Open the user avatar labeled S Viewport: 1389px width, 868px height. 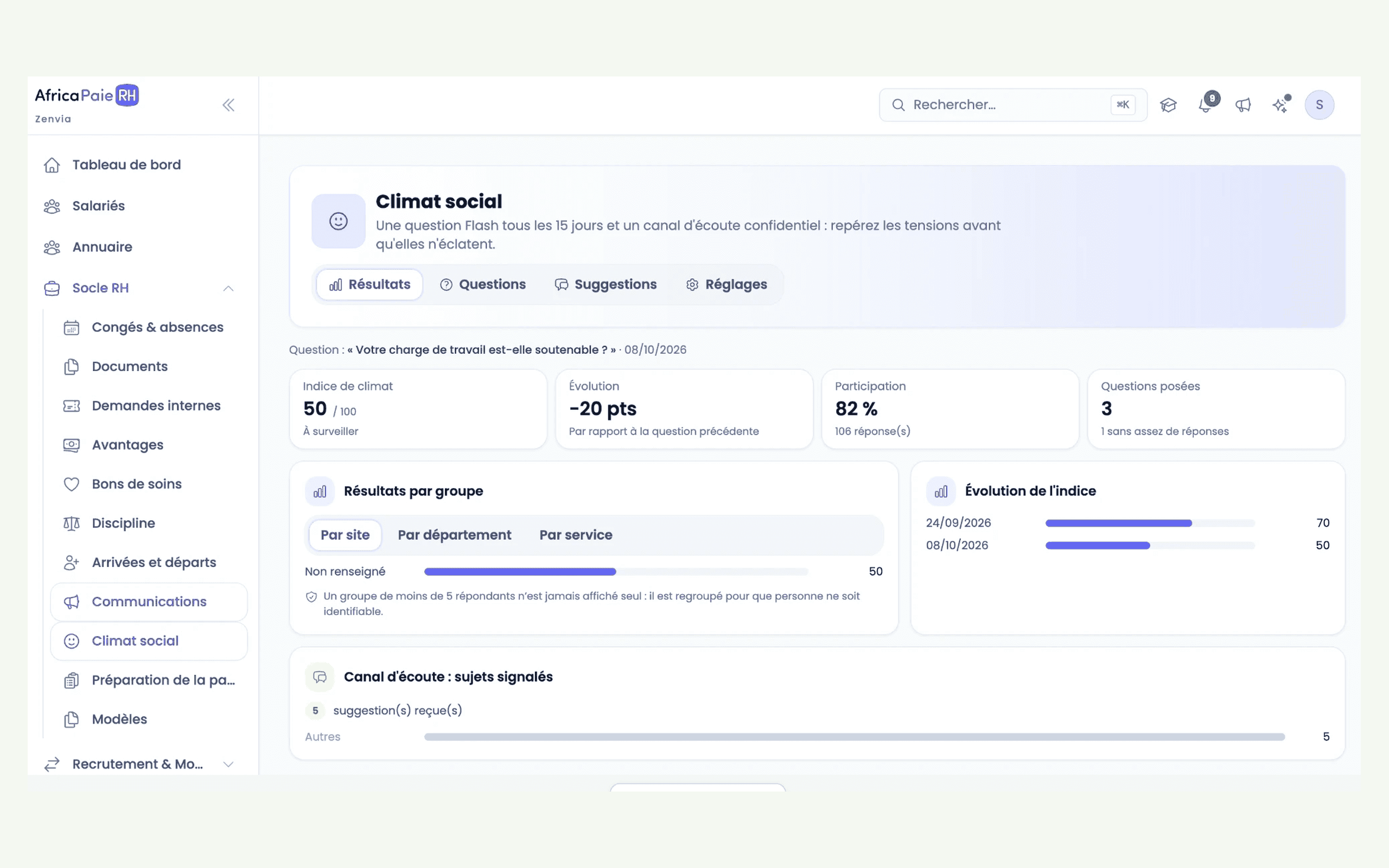(x=1319, y=105)
